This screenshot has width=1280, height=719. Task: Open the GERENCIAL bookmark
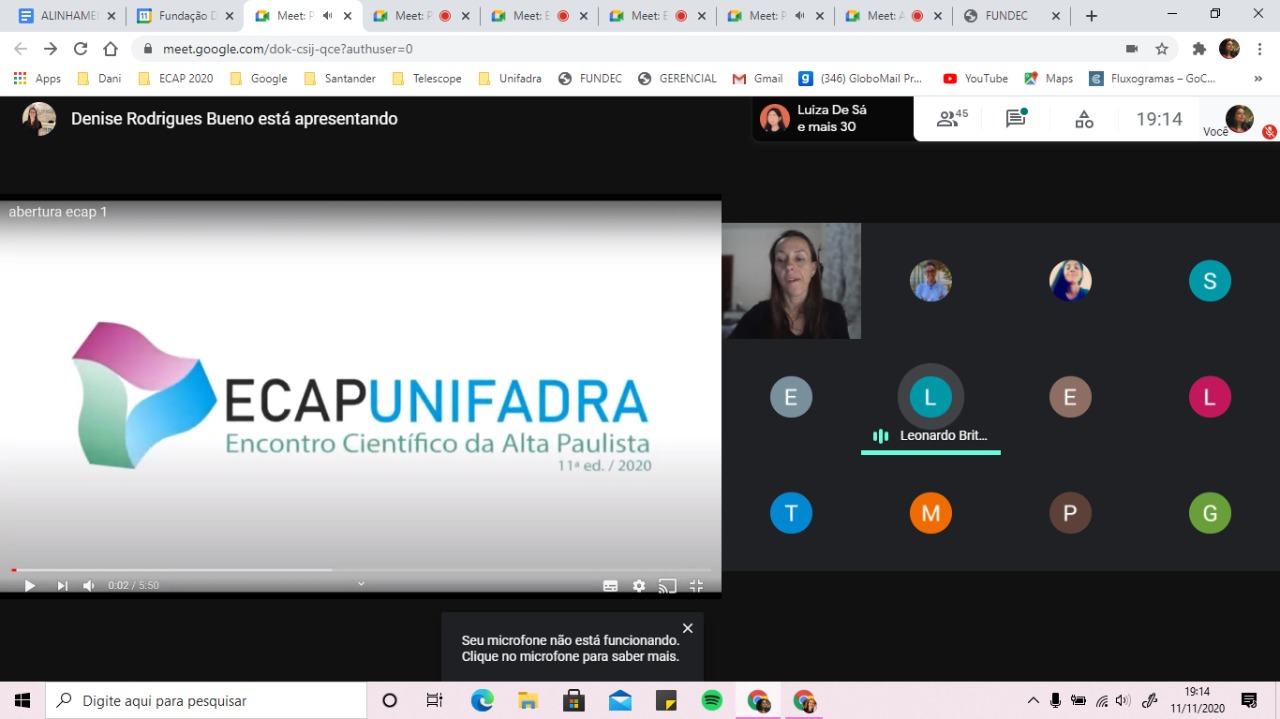(x=677, y=78)
